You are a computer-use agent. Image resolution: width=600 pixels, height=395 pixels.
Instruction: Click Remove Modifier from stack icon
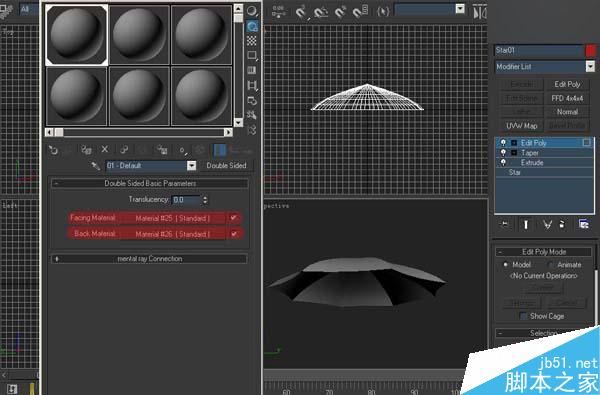[x=562, y=224]
